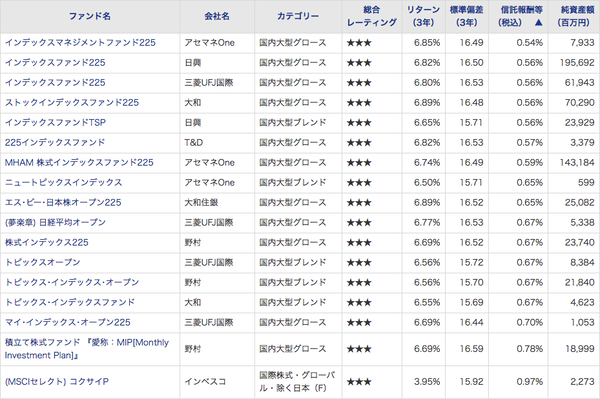Sort by カテゴリー column header
The width and height of the screenshot is (600, 399).
pos(298,16)
